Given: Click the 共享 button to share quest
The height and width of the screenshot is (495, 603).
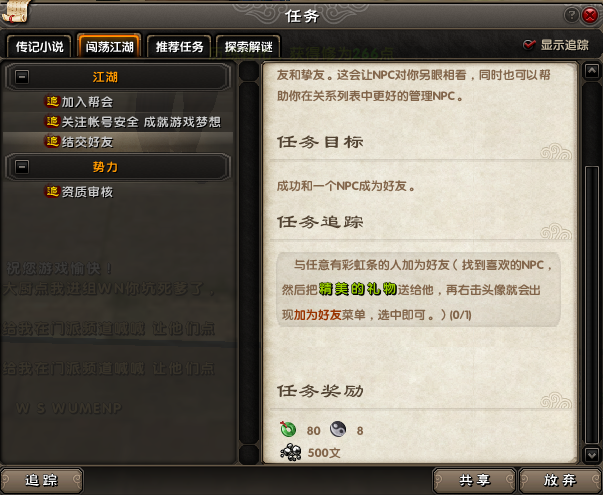Looking at the screenshot, I should coord(475,480).
